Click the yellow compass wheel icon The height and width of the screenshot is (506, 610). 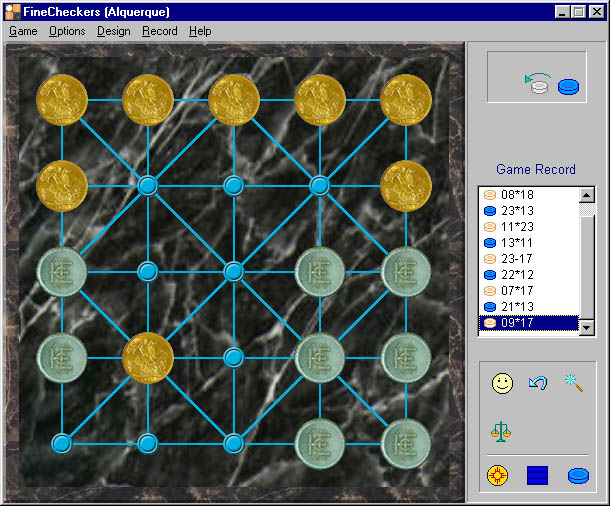pyautogui.click(x=499, y=475)
